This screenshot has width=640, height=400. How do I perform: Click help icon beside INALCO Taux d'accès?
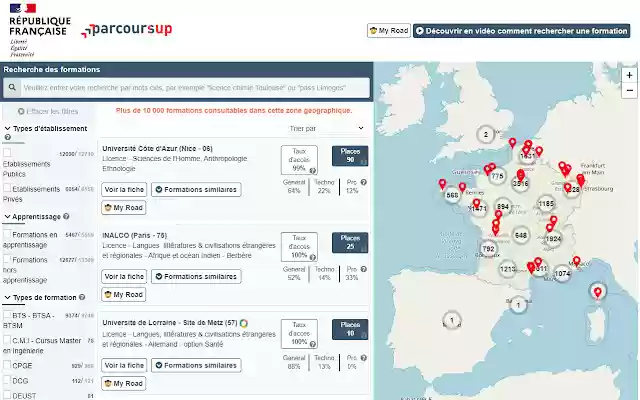(313, 269)
